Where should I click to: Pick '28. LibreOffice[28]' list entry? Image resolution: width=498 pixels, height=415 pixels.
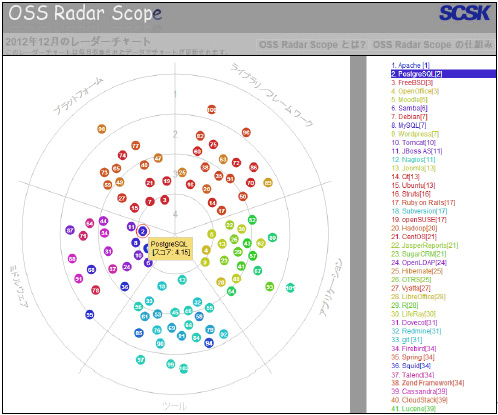coord(418,297)
